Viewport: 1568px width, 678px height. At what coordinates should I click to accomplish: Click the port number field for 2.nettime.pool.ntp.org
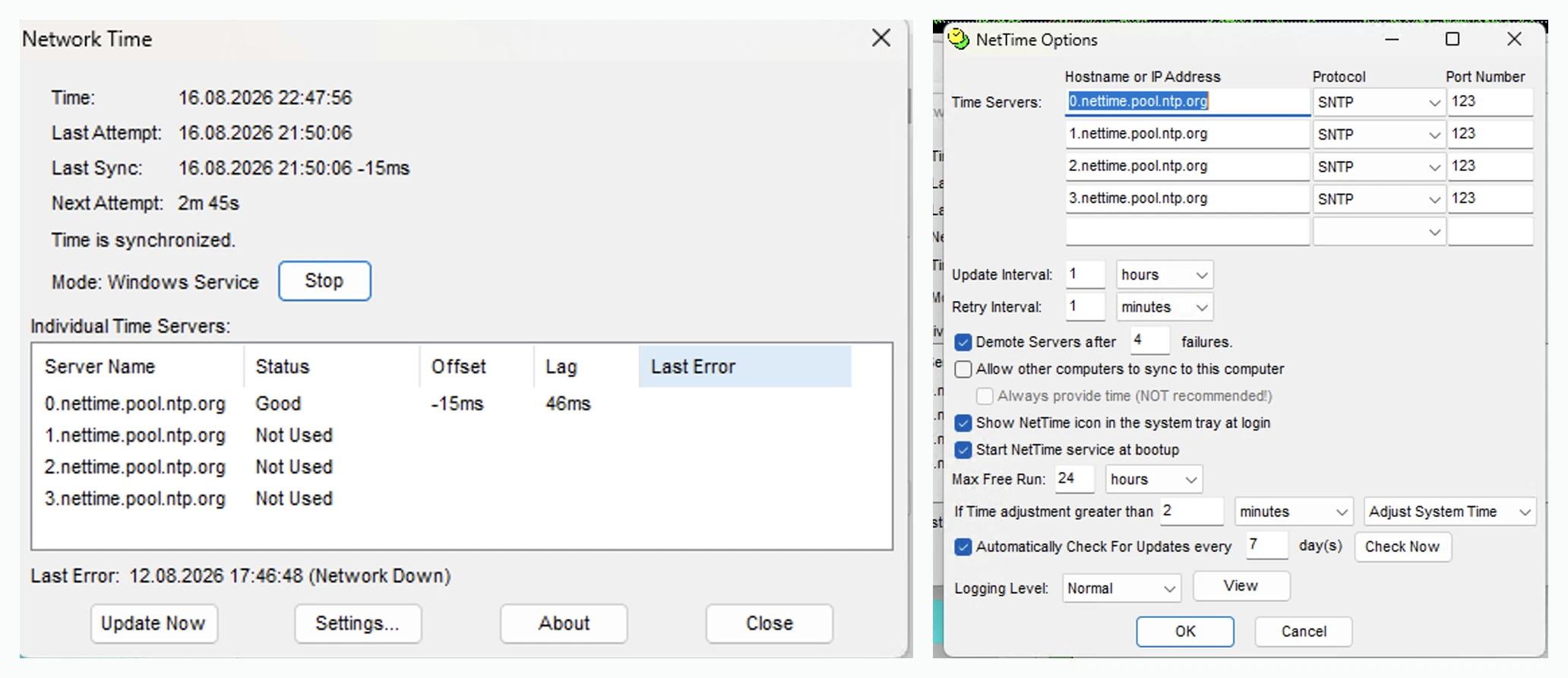1490,166
